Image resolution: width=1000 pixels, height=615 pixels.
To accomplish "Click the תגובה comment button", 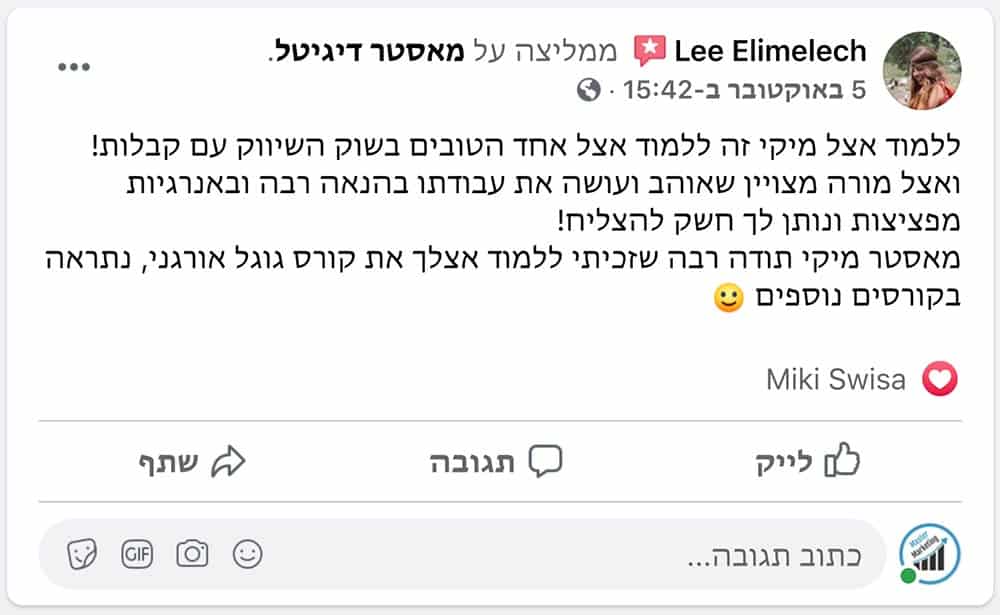I will tap(496, 462).
